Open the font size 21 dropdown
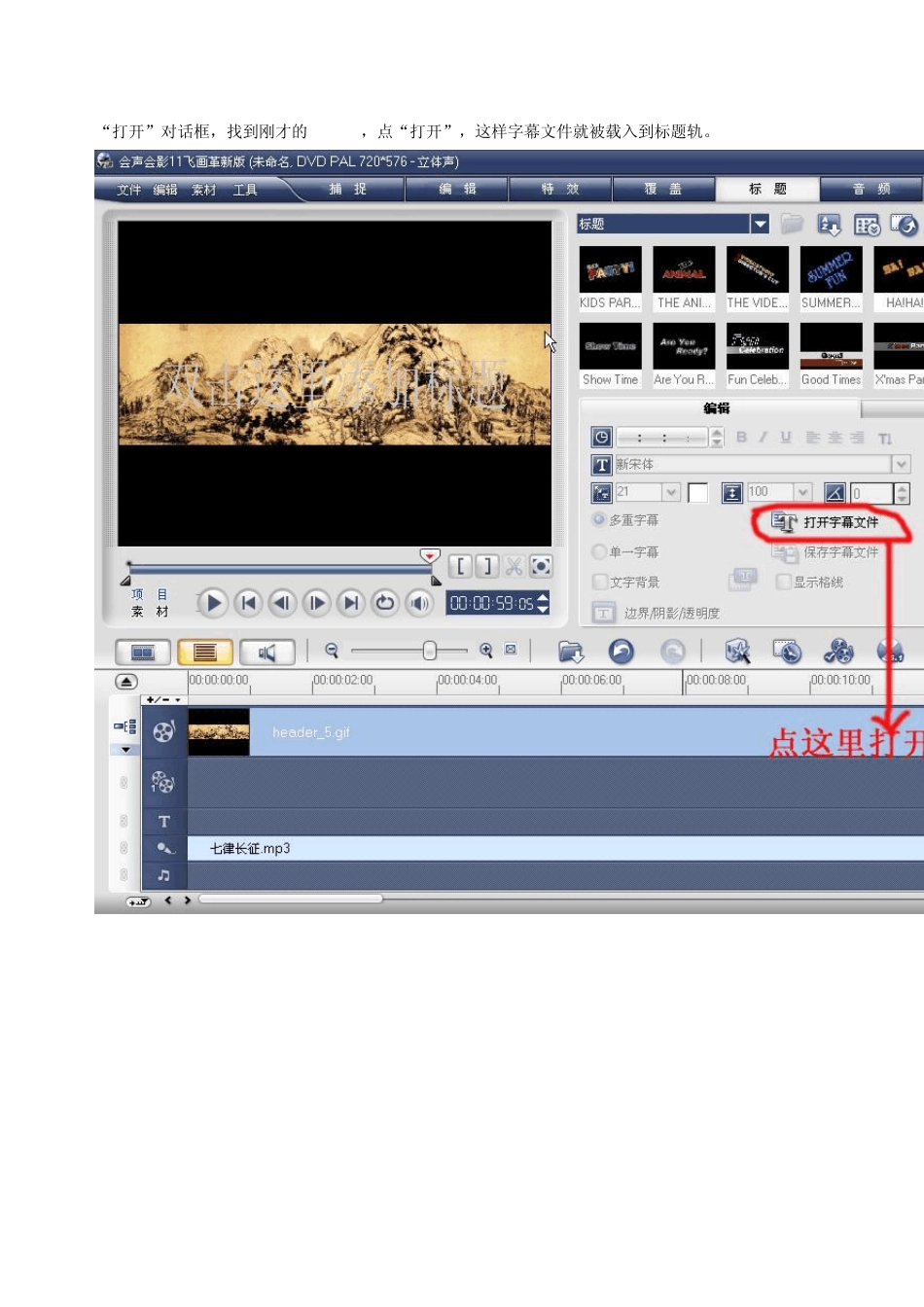The width and height of the screenshot is (924, 1307). 671,493
